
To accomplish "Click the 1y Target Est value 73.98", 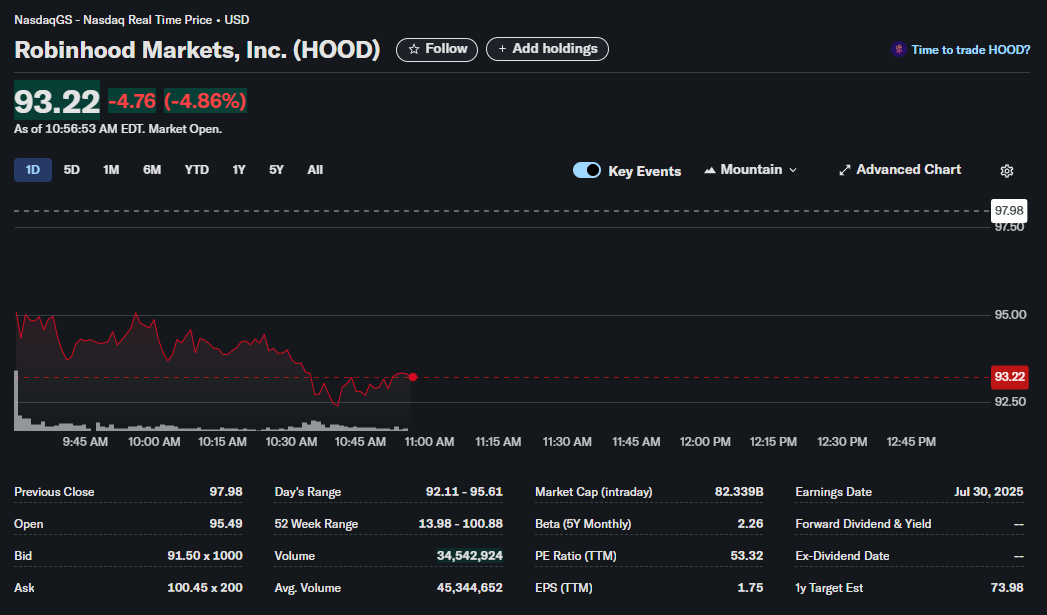I will point(1007,588).
